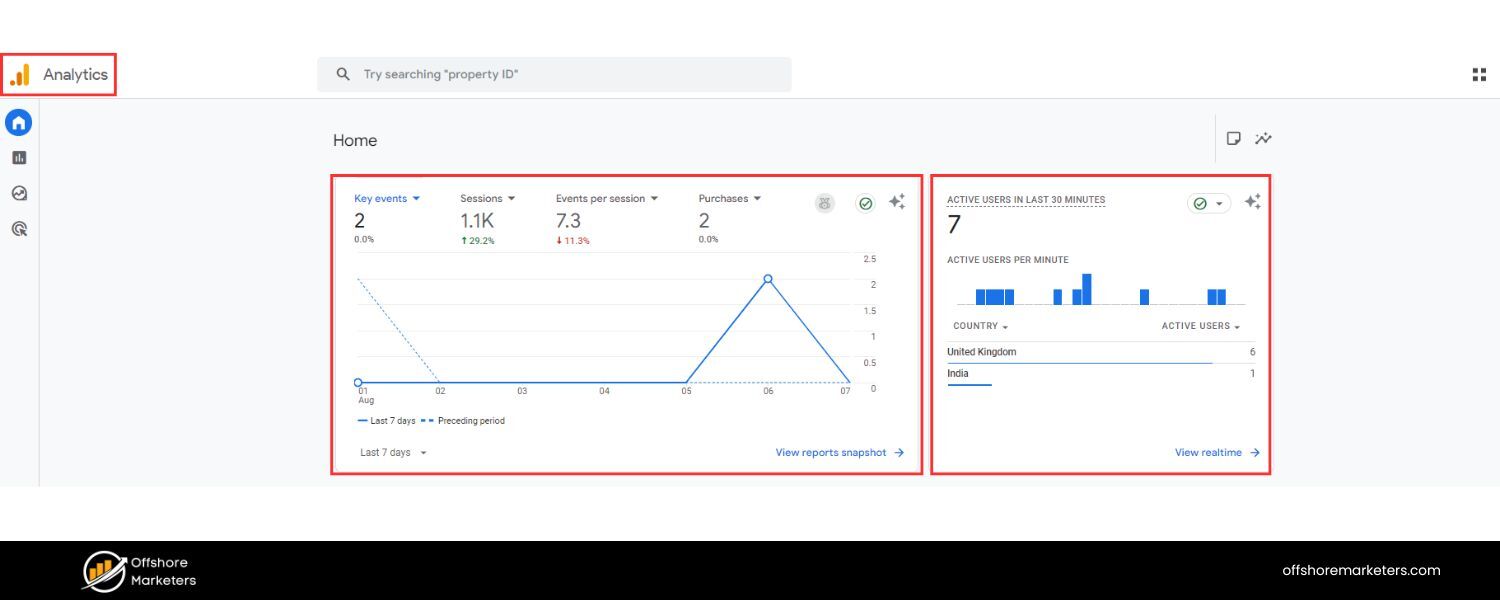Viewport: 1500px width, 600px height.
Task: Open the Purchases metric selector
Action: pos(729,198)
